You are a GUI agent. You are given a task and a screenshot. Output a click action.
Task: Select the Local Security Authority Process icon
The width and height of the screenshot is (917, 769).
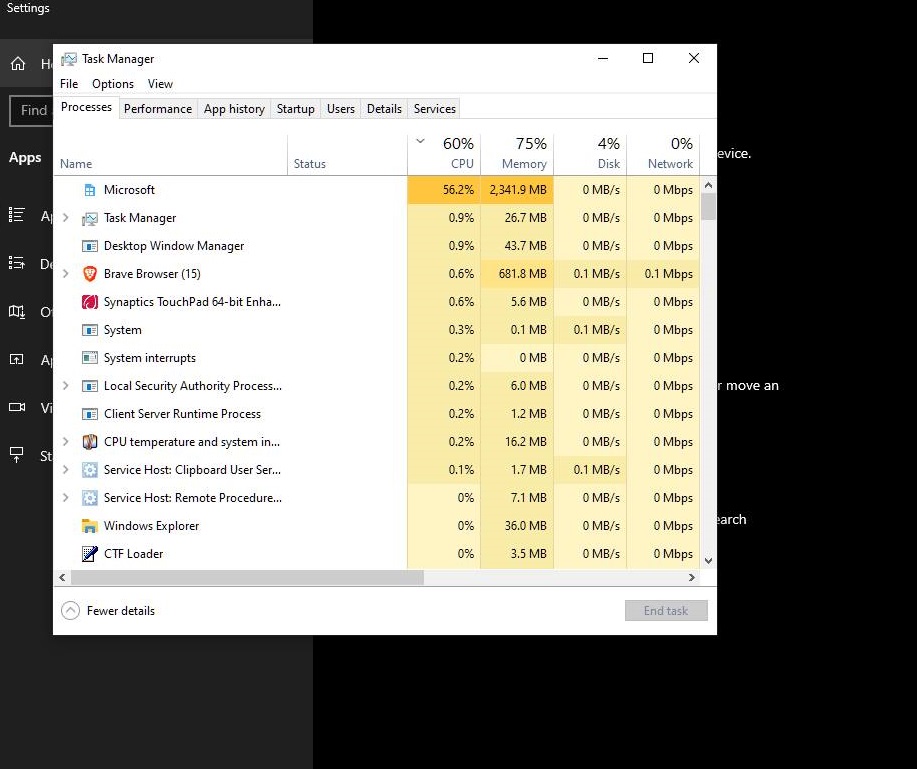click(x=89, y=385)
